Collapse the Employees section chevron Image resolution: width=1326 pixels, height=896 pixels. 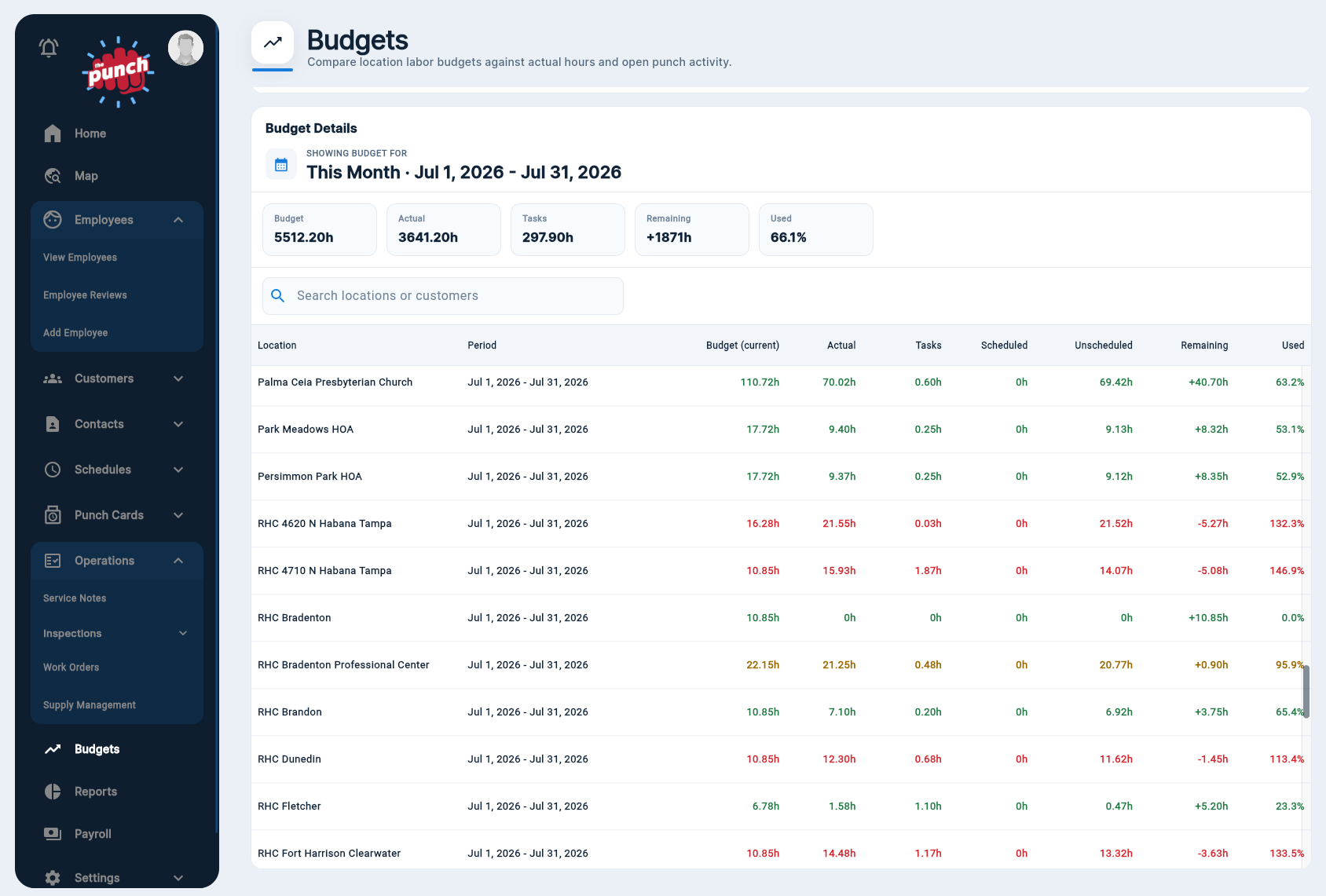(x=178, y=220)
